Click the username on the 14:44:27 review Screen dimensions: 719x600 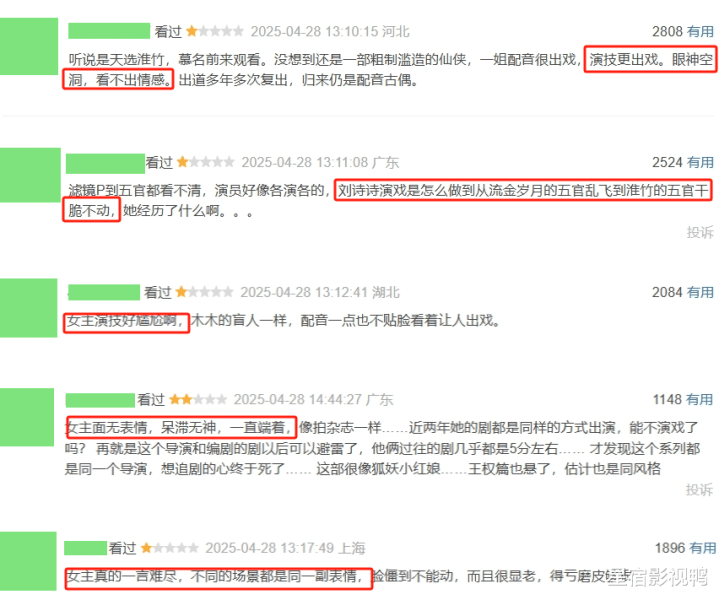(x=100, y=400)
